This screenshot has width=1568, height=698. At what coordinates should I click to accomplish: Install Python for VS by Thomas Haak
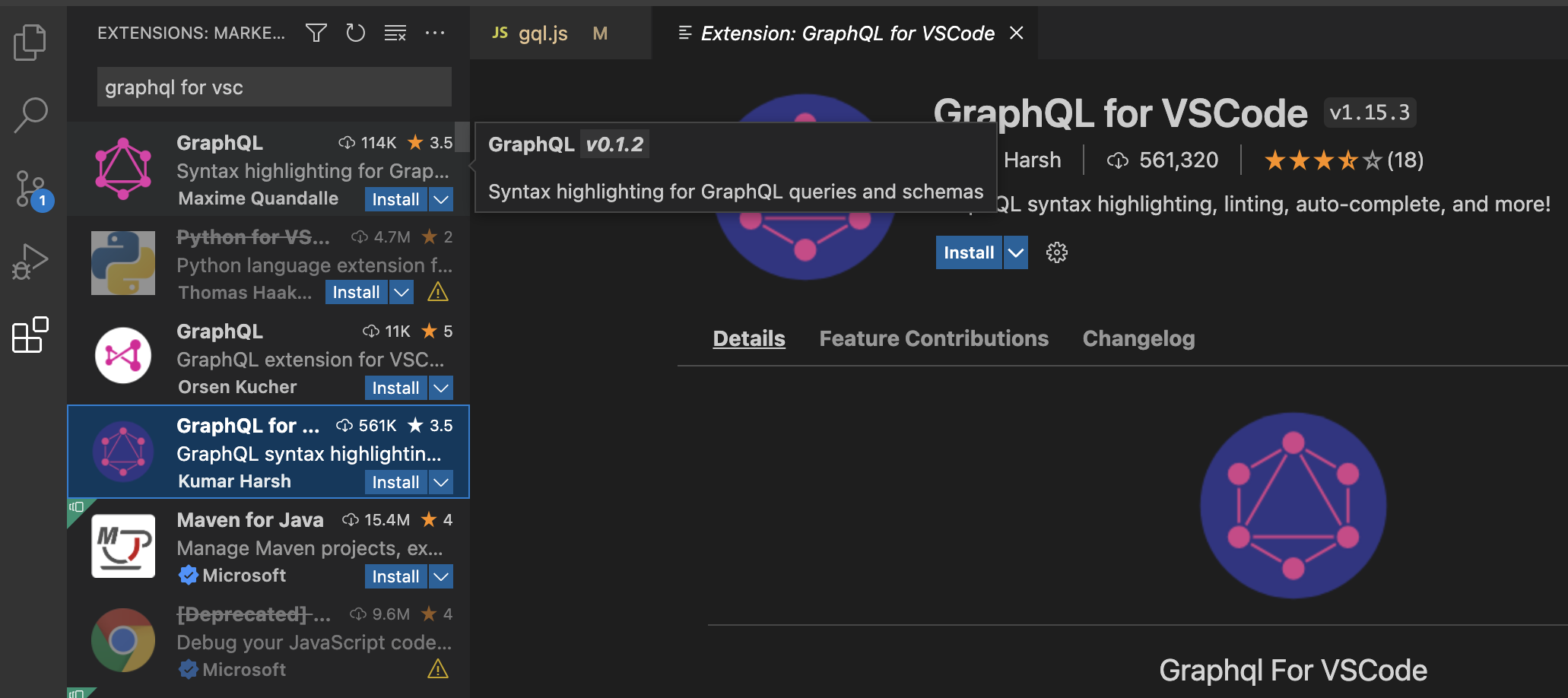(x=356, y=292)
